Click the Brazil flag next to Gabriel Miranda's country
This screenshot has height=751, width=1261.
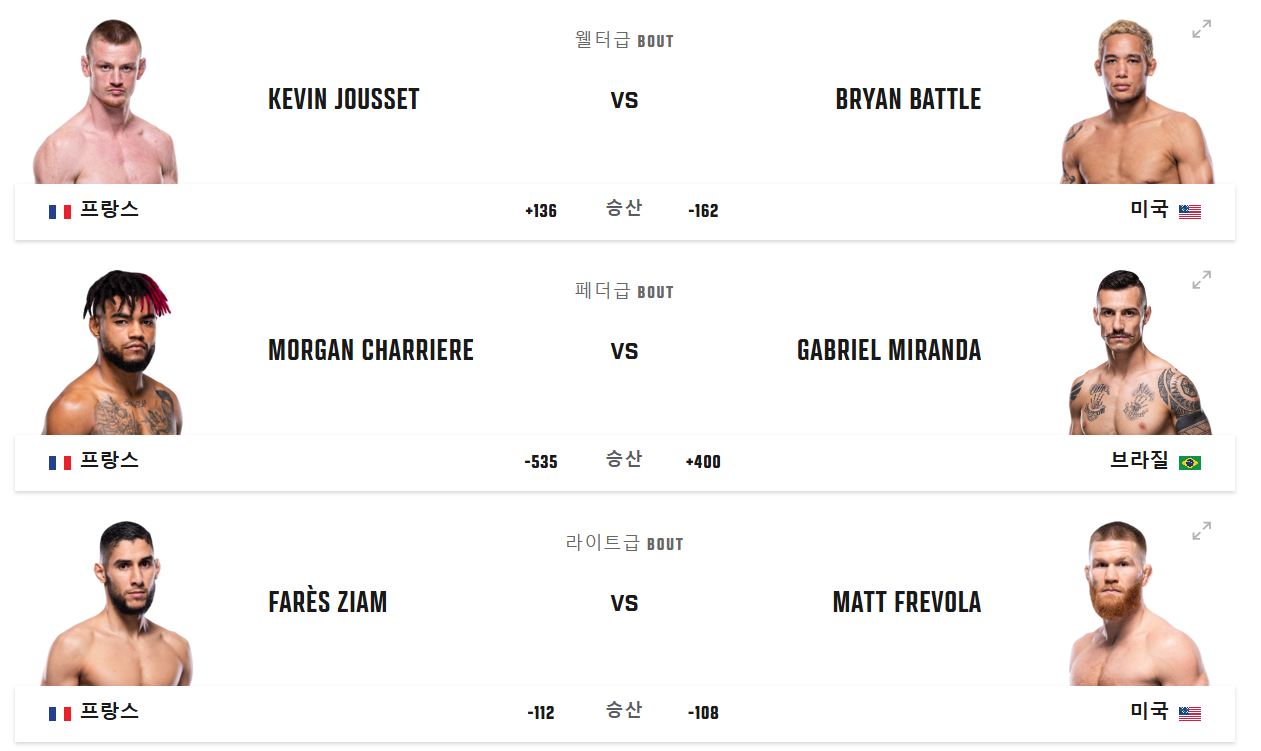(x=1189, y=462)
